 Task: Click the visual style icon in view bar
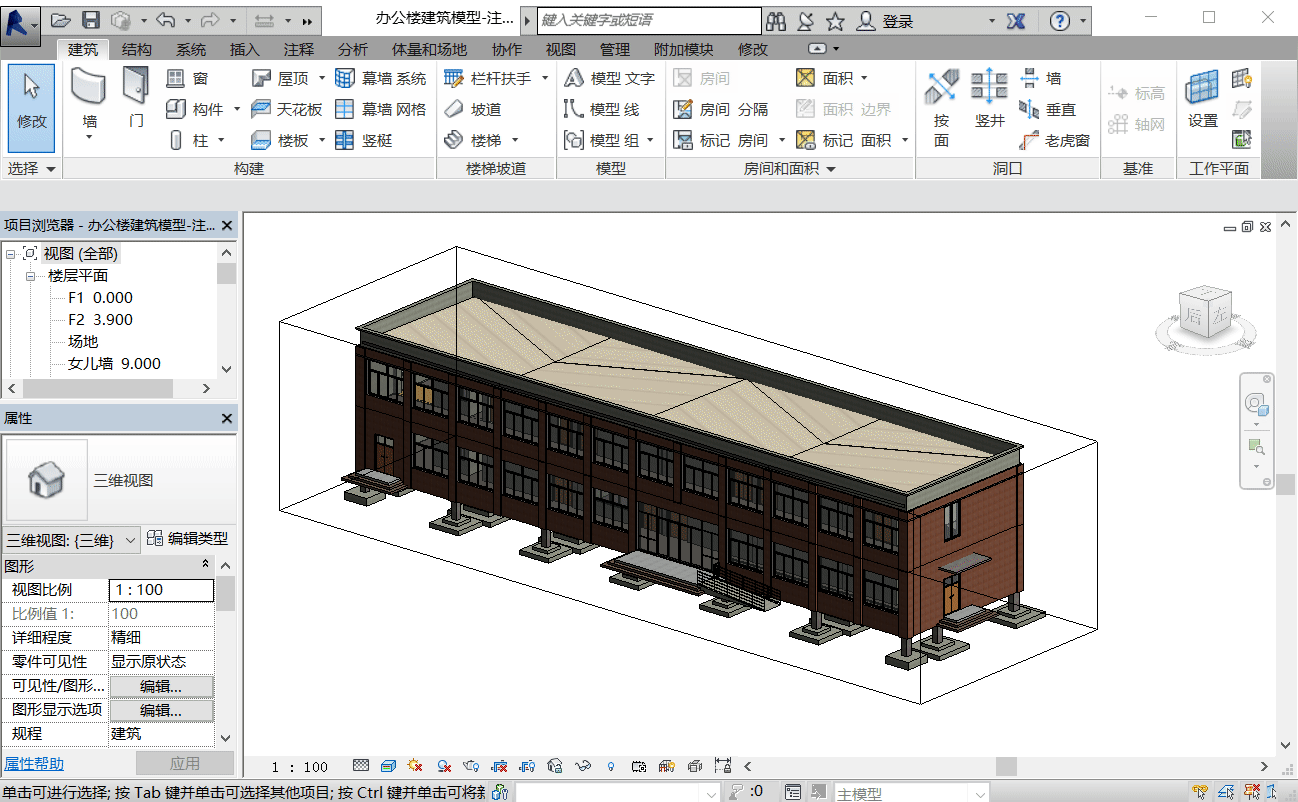pyautogui.click(x=388, y=767)
